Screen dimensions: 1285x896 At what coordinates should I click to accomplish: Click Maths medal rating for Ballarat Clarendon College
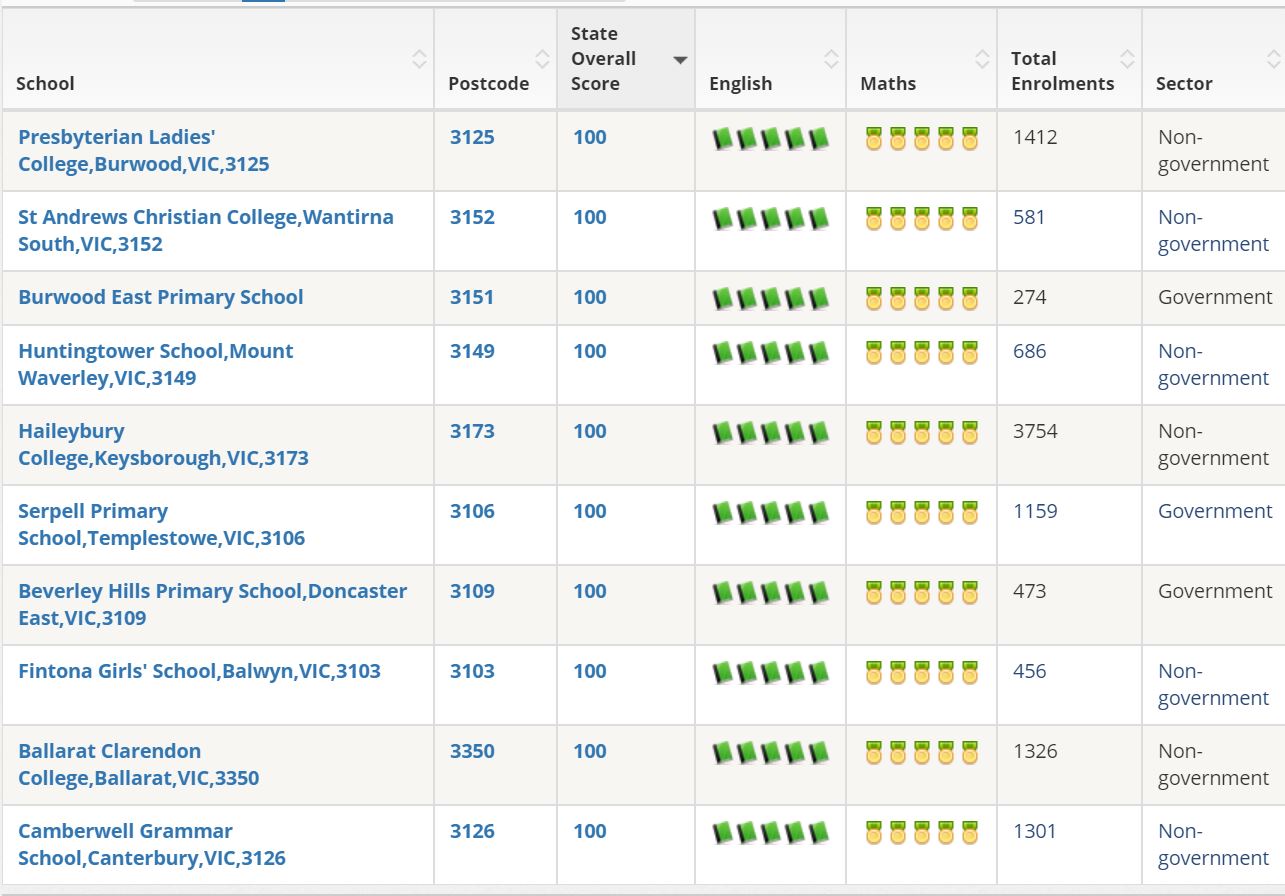coord(921,752)
